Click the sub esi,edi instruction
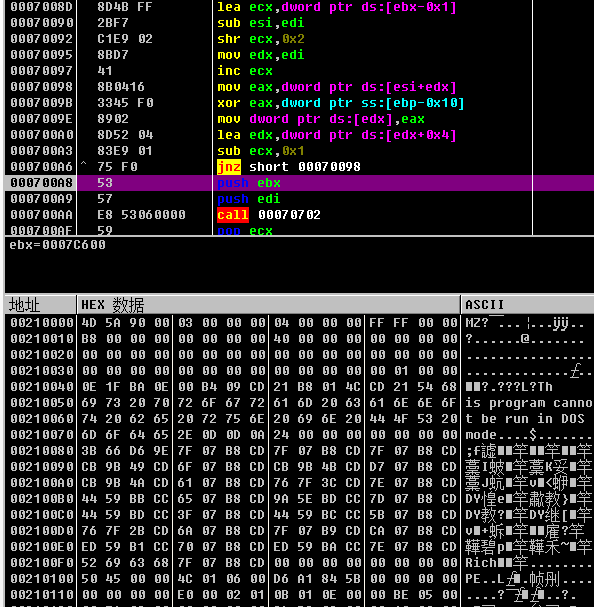Viewport: 594px width, 607px height. [261, 23]
